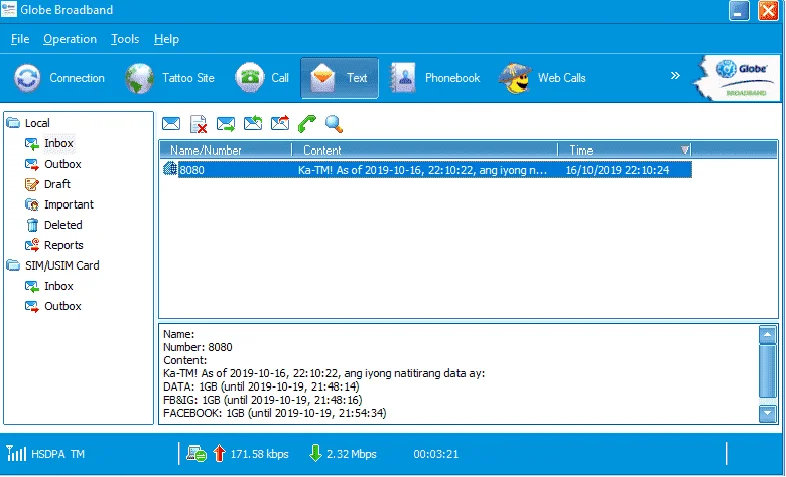786x477 pixels.
Task: Click the FACEBOOK: 1GB line in preview
Action: coord(275,413)
